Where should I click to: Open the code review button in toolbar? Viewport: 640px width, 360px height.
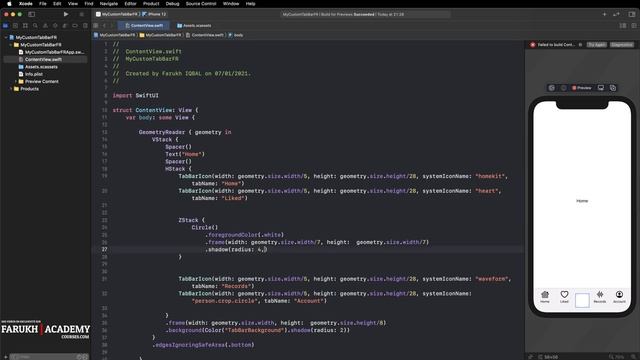[x=616, y=14]
